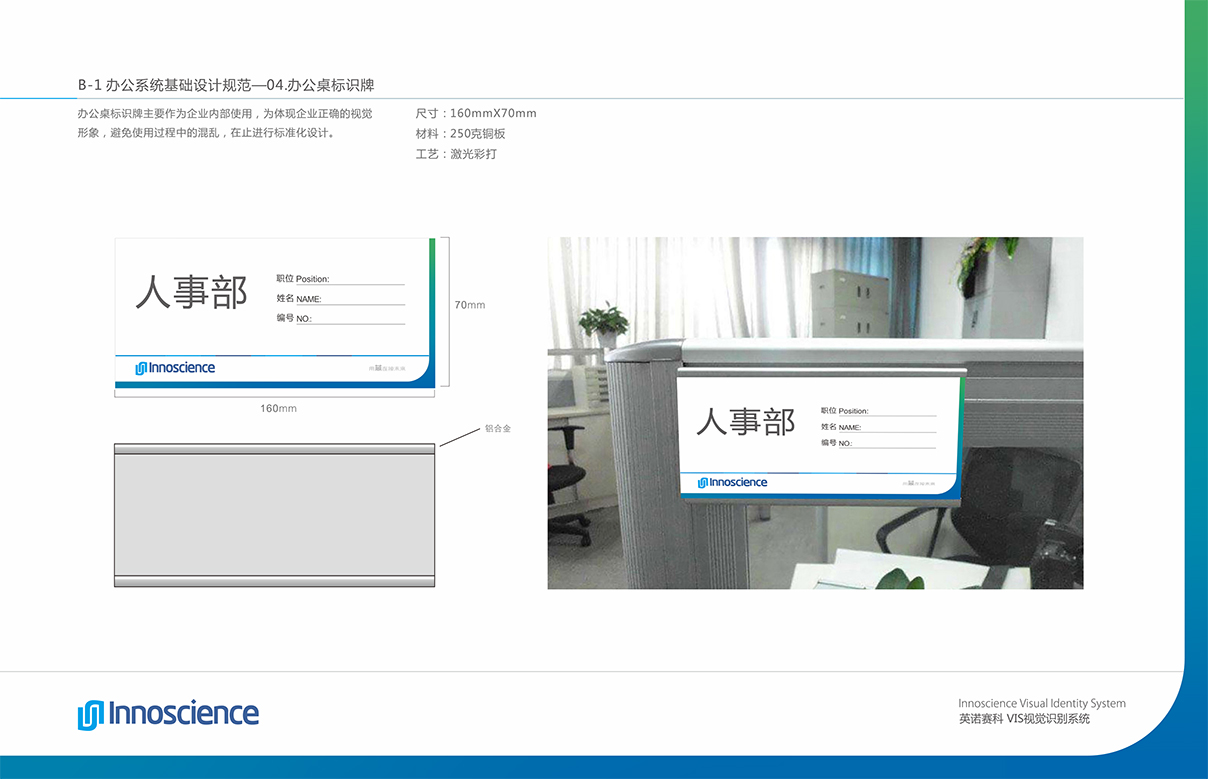
Task: Click the 160mm width dimension label
Action: (x=278, y=409)
